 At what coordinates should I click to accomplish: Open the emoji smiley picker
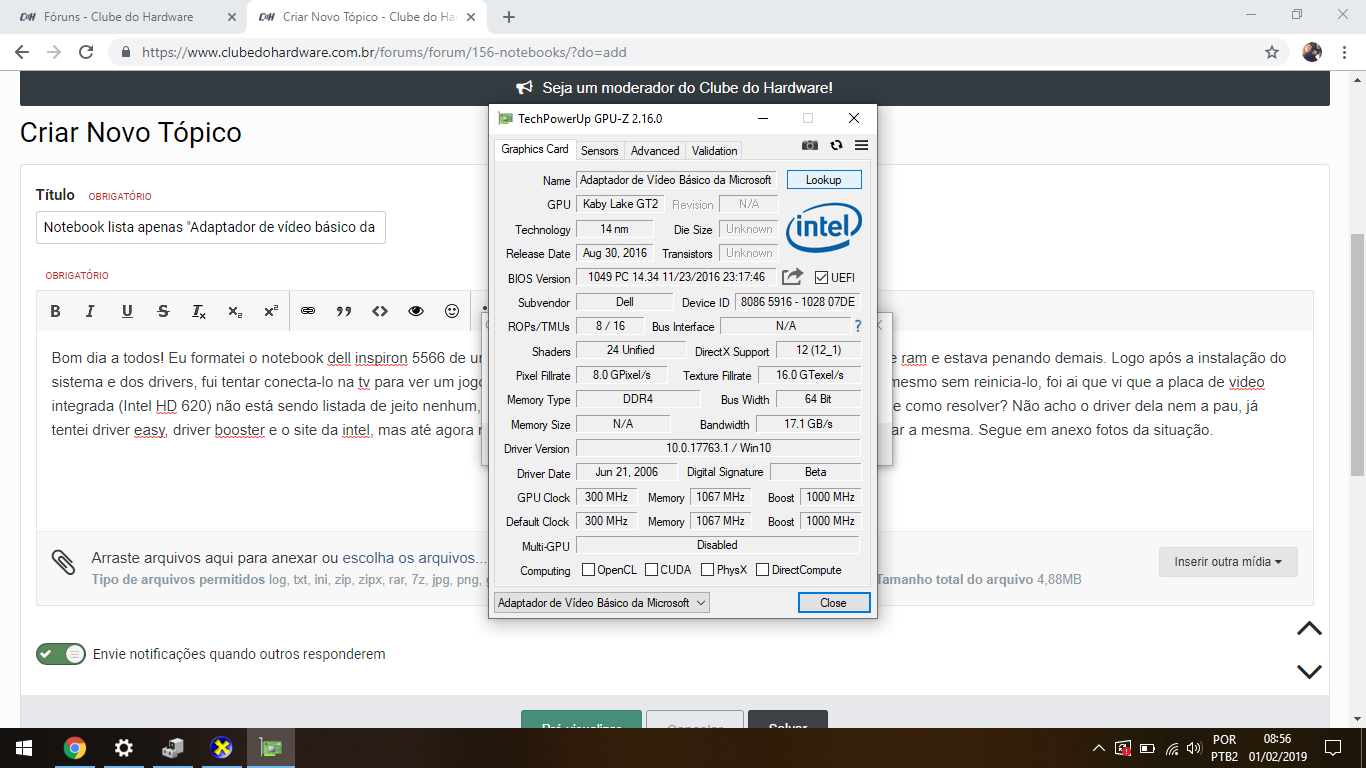click(x=452, y=311)
